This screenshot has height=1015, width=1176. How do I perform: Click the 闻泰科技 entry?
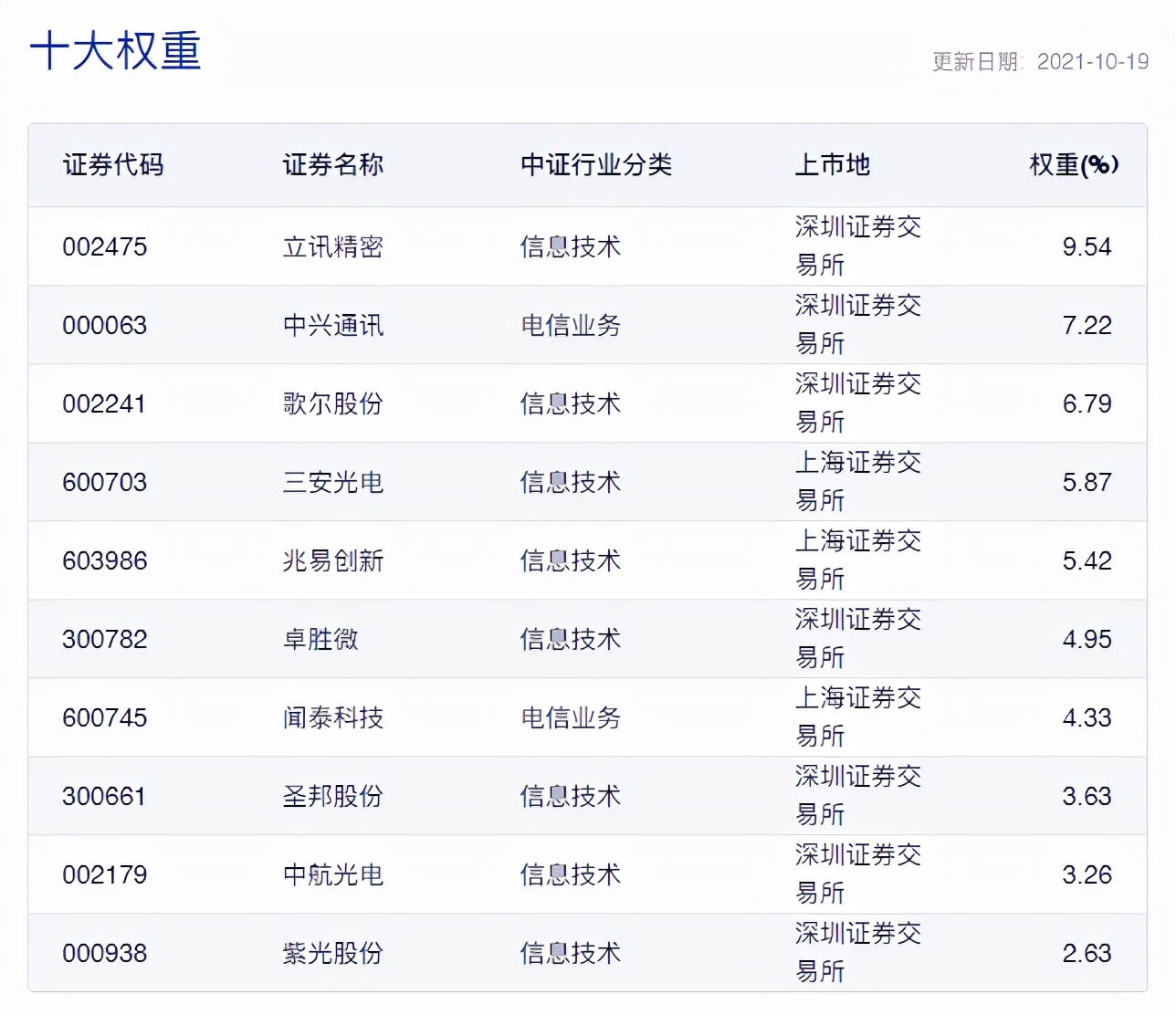(332, 718)
